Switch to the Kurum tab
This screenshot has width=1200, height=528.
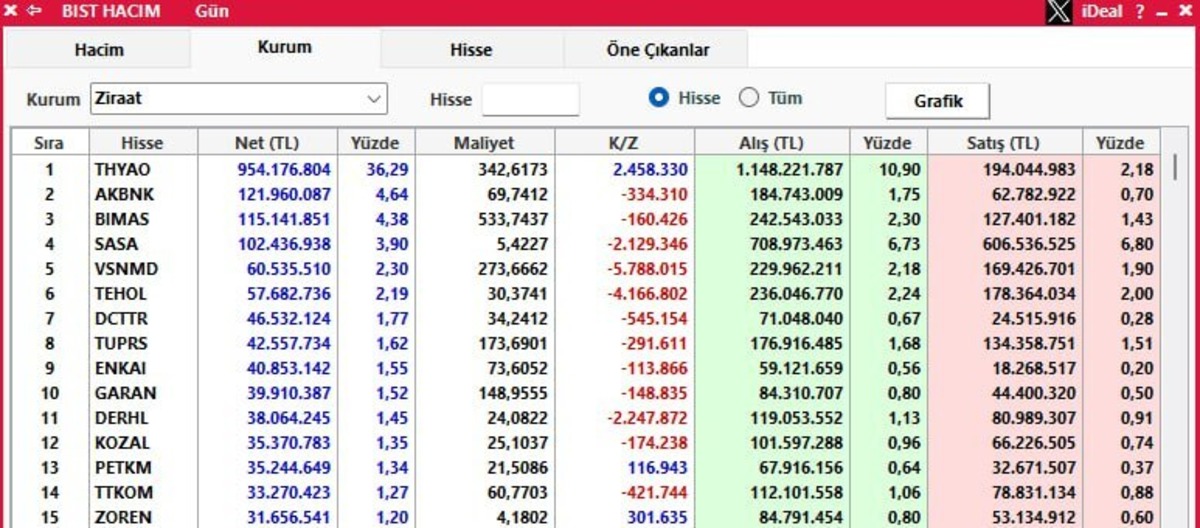(x=285, y=47)
